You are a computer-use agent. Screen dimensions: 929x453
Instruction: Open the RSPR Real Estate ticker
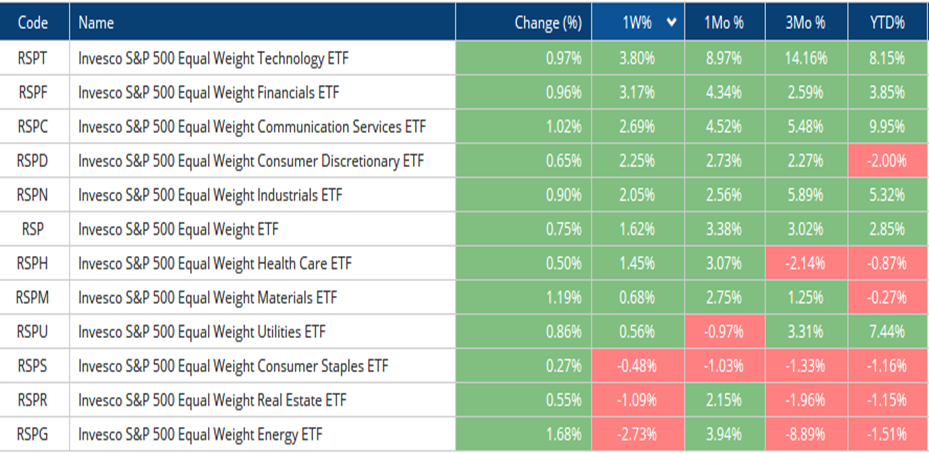coord(33,400)
